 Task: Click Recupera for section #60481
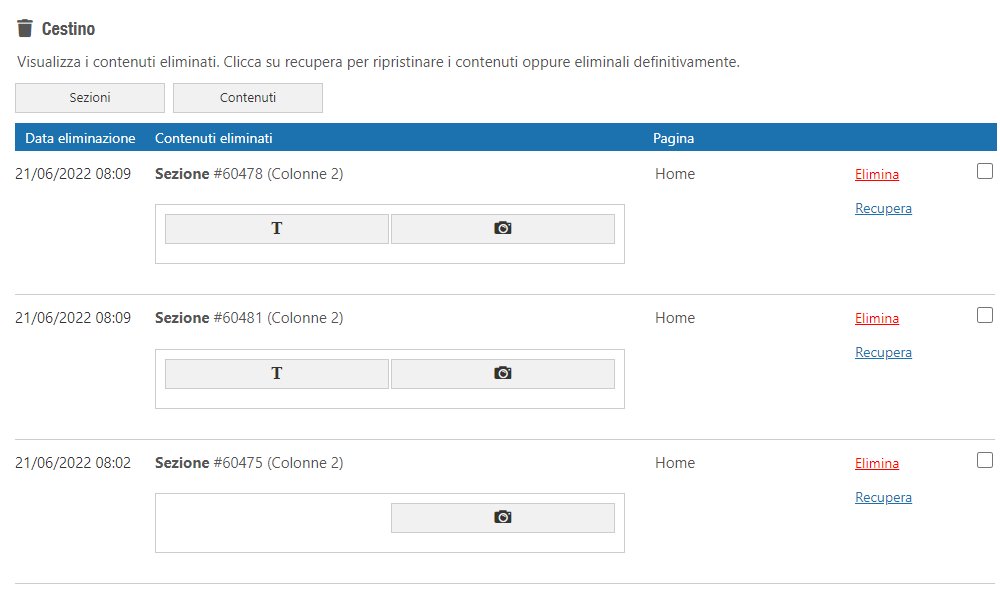pyautogui.click(x=883, y=353)
